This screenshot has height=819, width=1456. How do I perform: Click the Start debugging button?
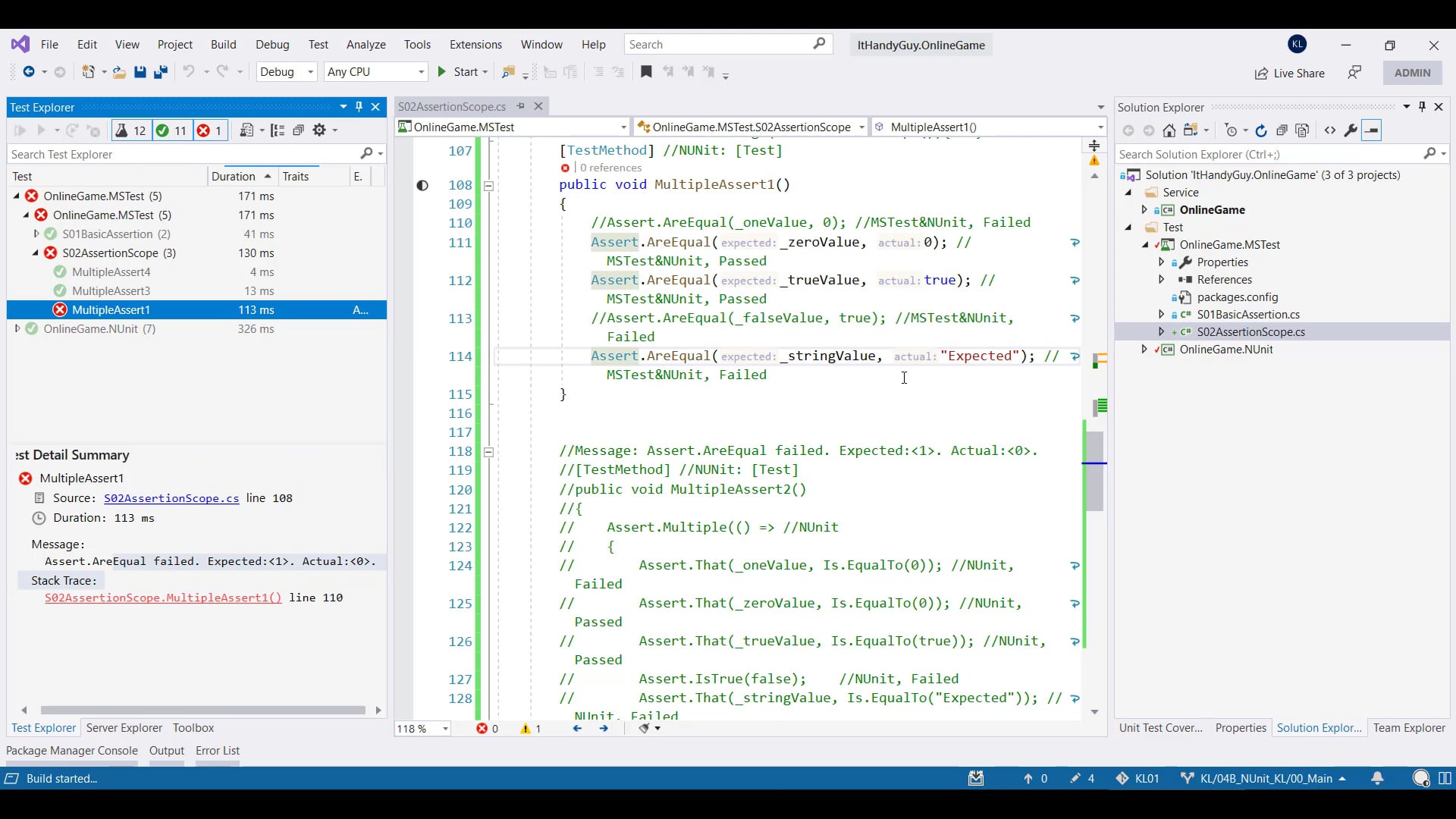coord(457,72)
